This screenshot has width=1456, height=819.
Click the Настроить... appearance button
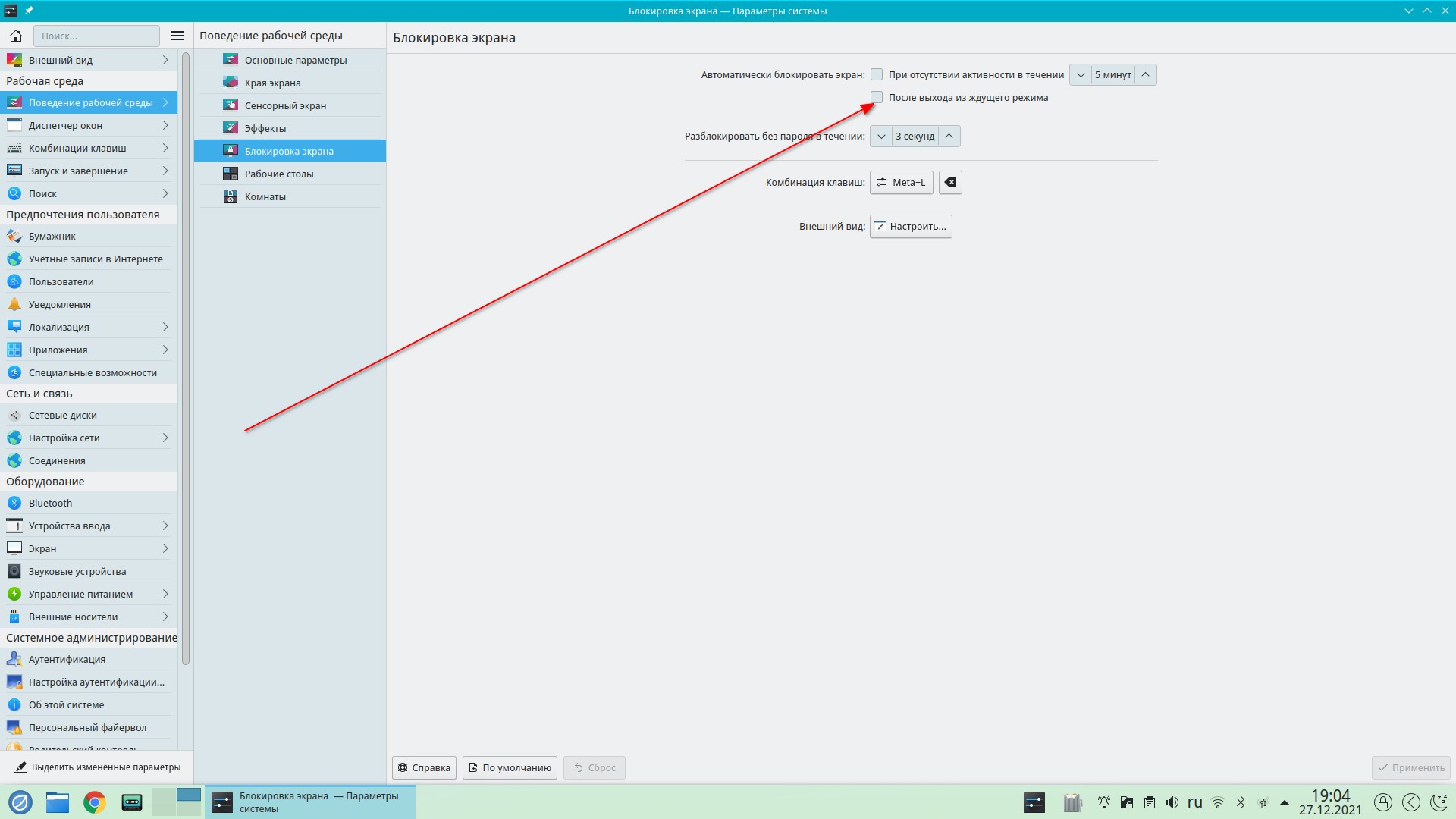911,226
